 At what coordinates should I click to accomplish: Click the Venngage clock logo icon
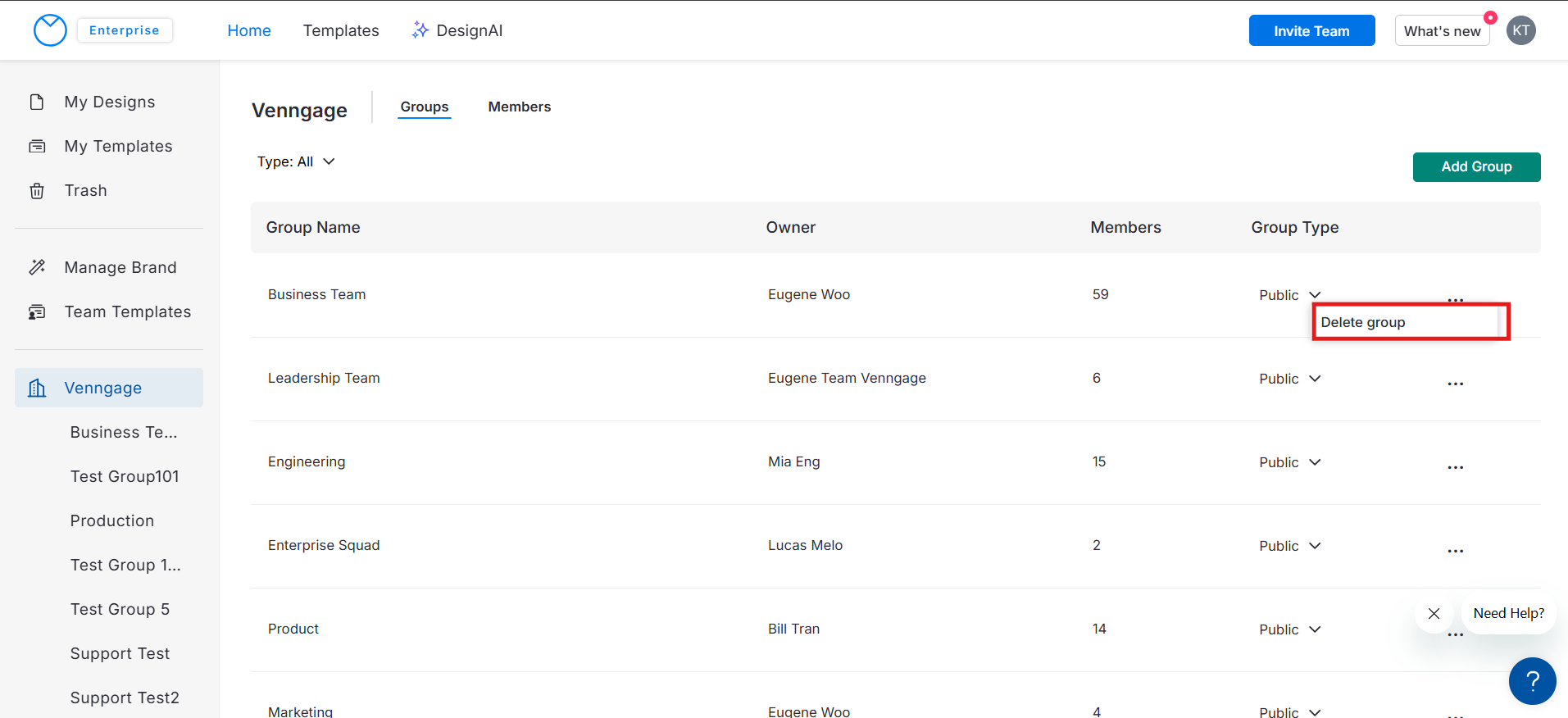[x=50, y=30]
